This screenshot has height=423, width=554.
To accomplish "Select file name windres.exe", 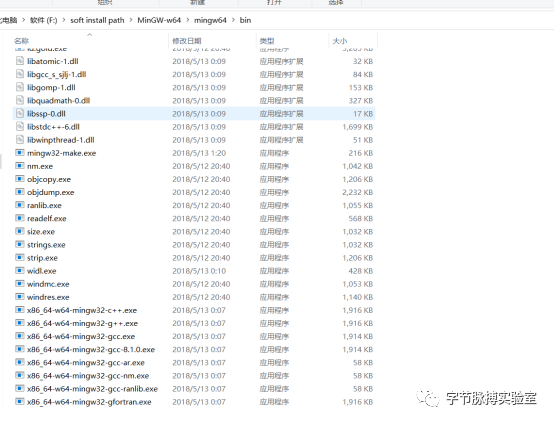I will point(48,297).
